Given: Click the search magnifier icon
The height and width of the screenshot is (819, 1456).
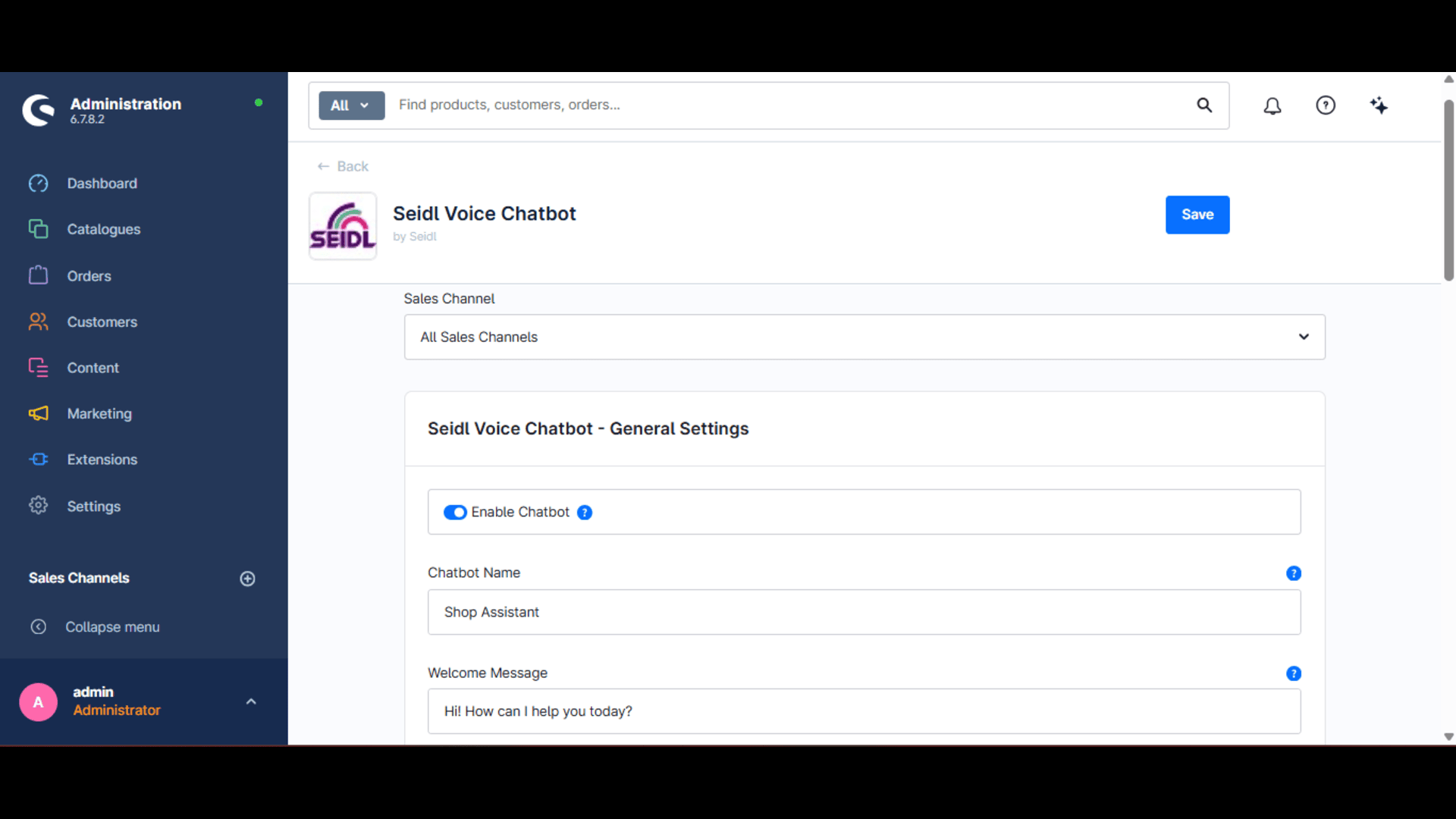Looking at the screenshot, I should point(1204,105).
